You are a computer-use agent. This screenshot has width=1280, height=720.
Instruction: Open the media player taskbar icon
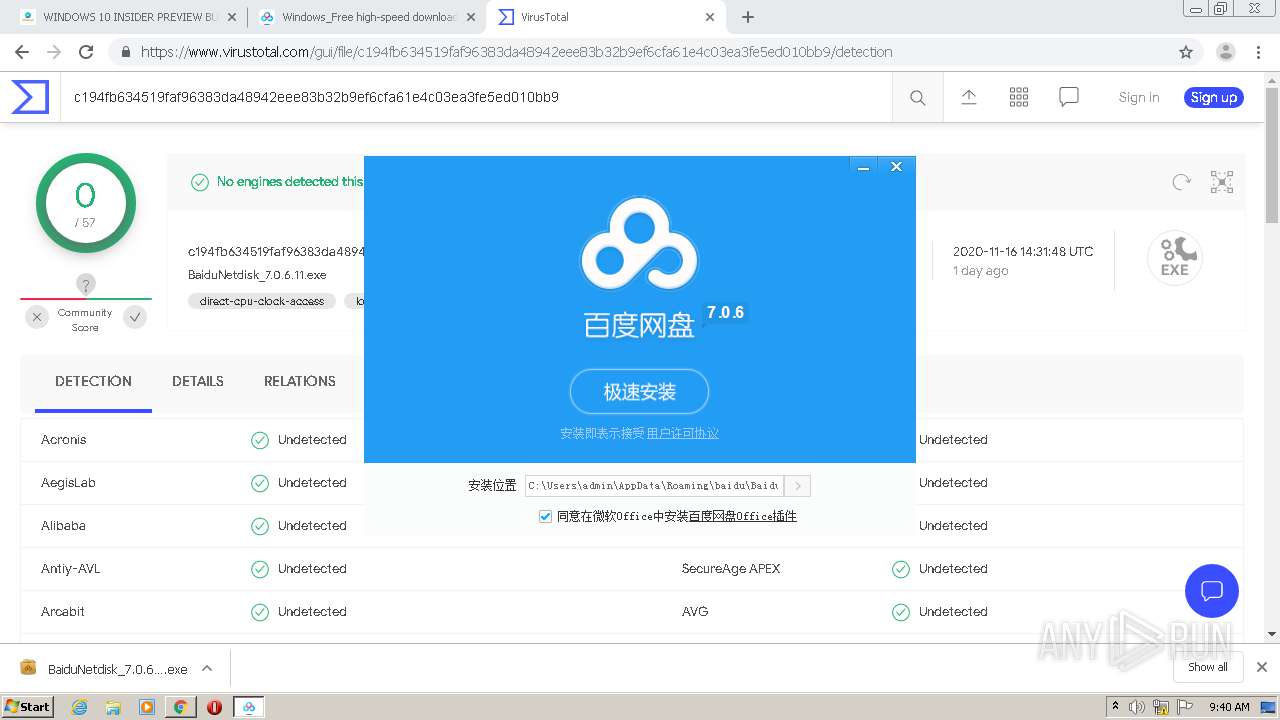147,707
